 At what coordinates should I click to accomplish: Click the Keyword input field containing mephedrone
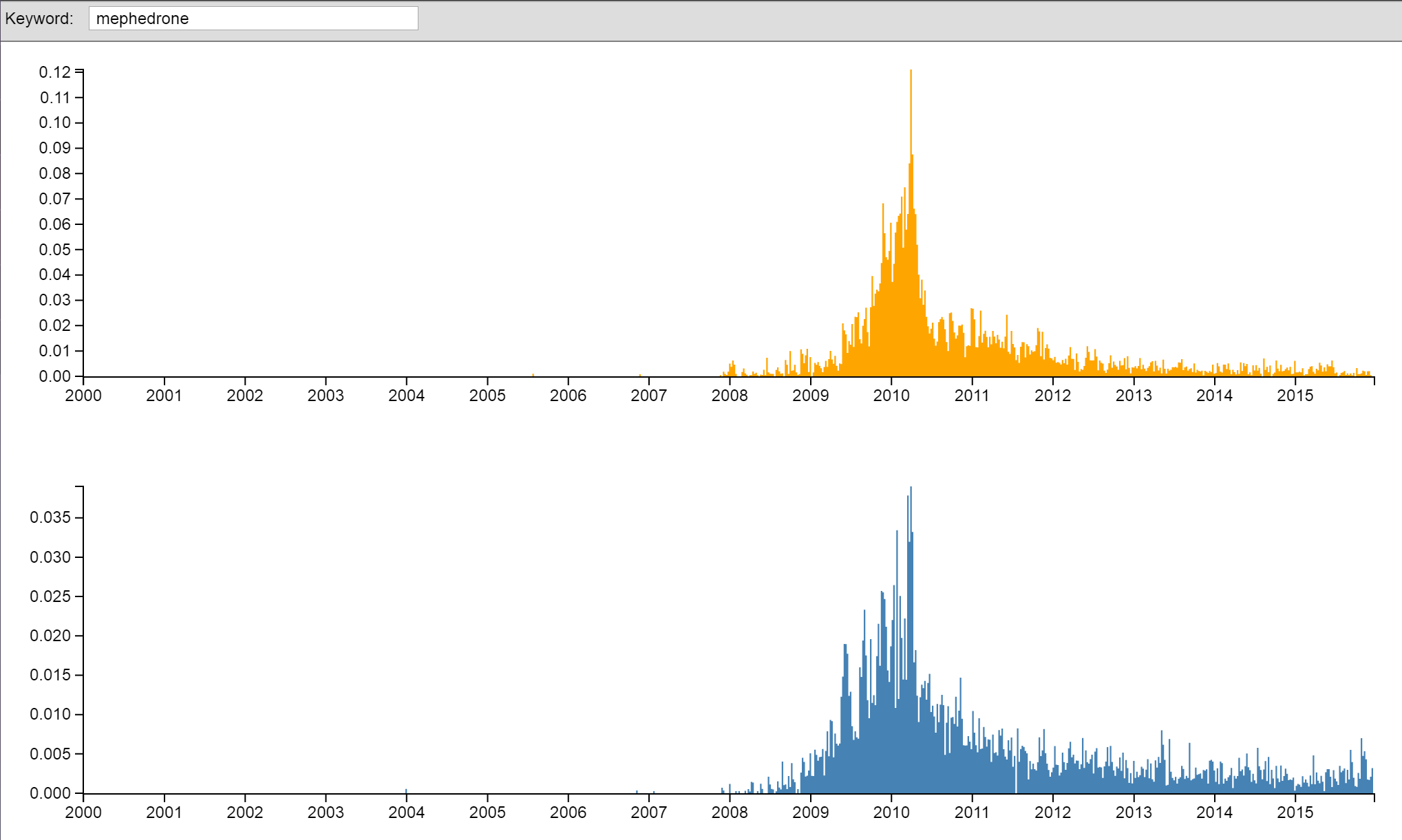click(253, 19)
